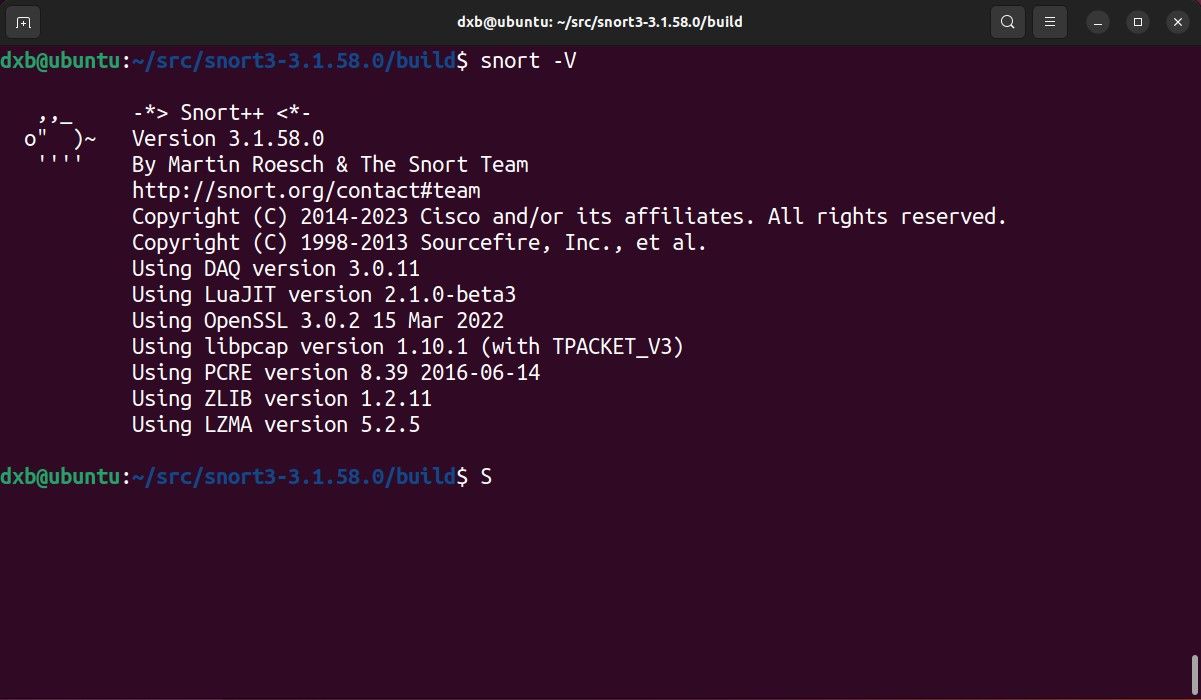Screen dimensions: 1201x700
Task: Maximize the terminal window
Action: pyautogui.click(x=1138, y=21)
